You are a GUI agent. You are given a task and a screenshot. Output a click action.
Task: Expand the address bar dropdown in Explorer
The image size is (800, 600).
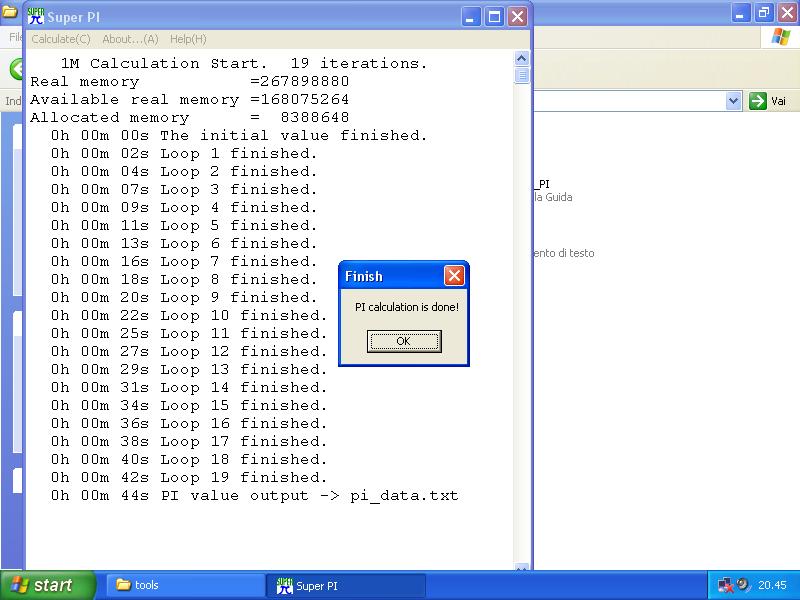click(x=733, y=101)
